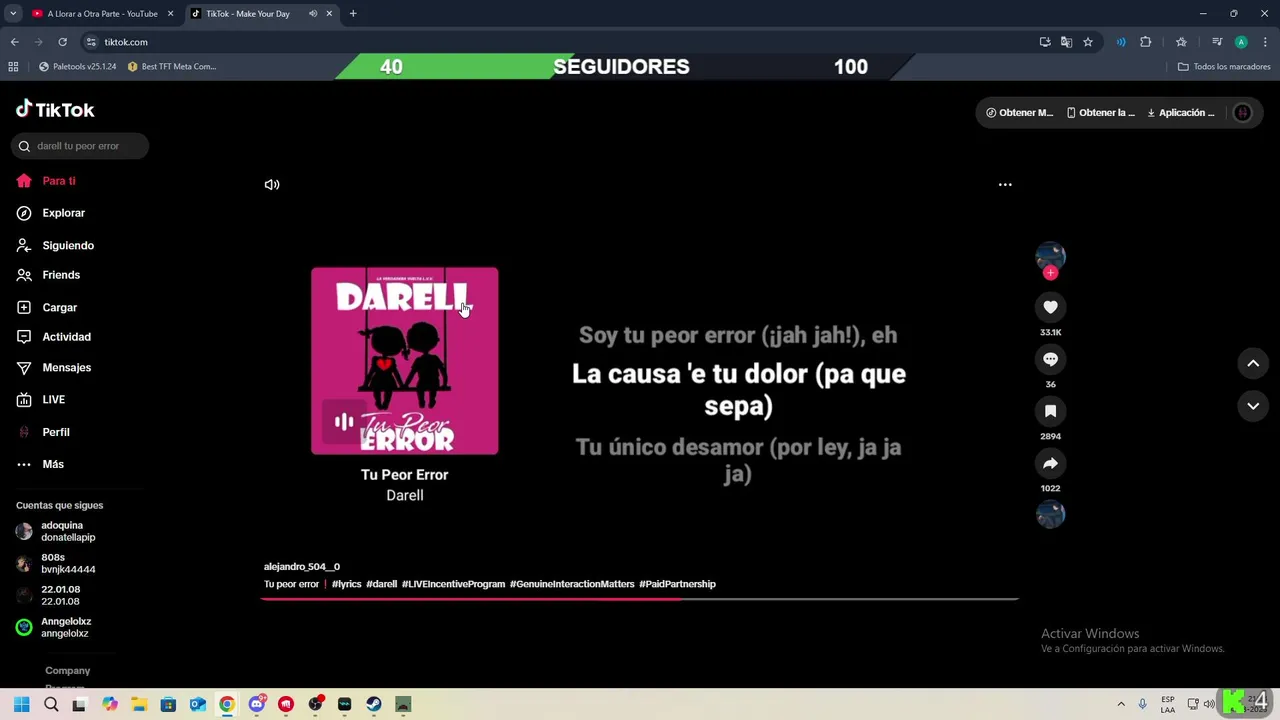Open the Paletools v25.1.24 bookmark
The width and height of the screenshot is (1280, 720).
click(x=77, y=67)
